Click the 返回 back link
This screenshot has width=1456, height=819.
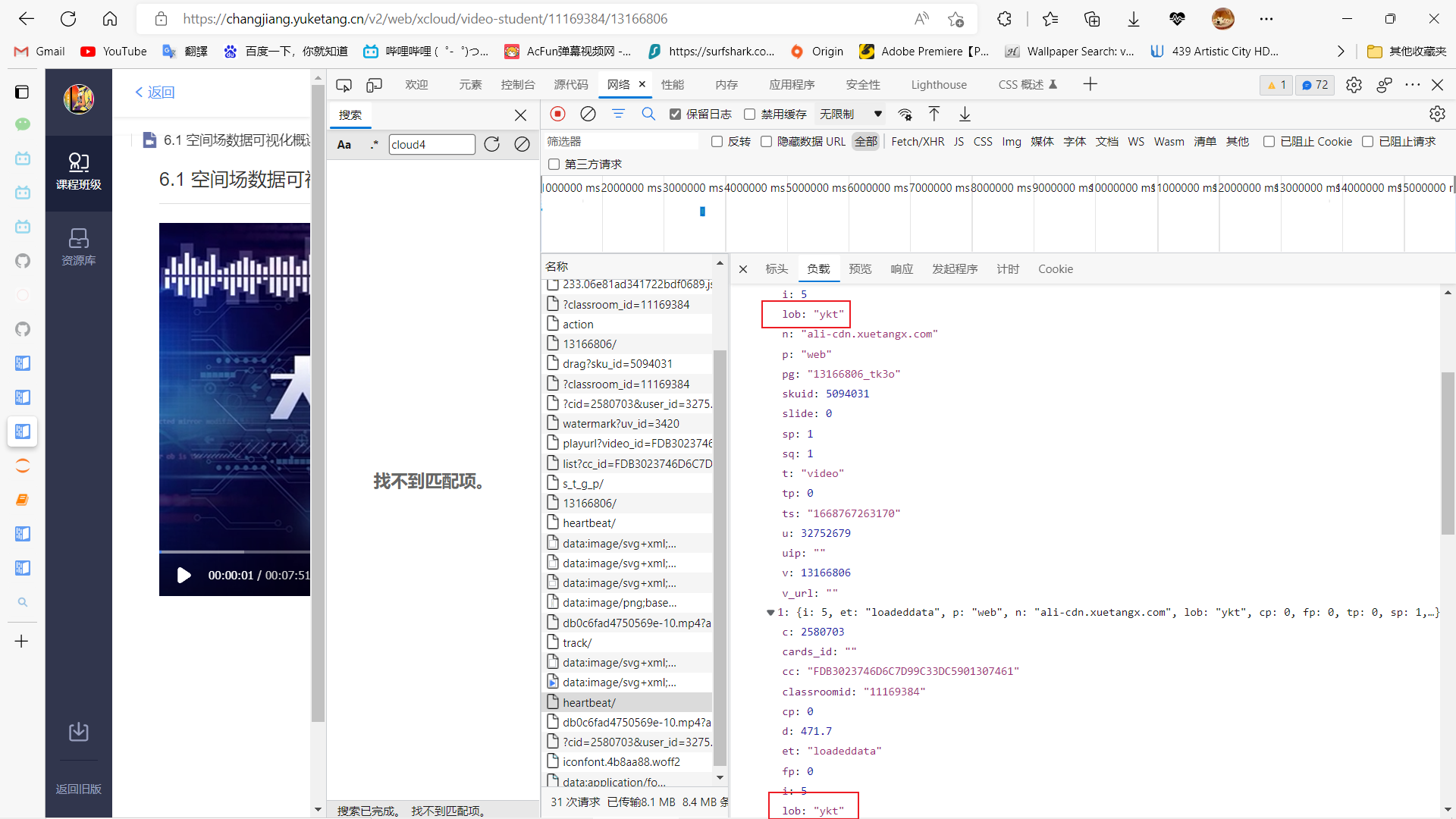pos(154,92)
